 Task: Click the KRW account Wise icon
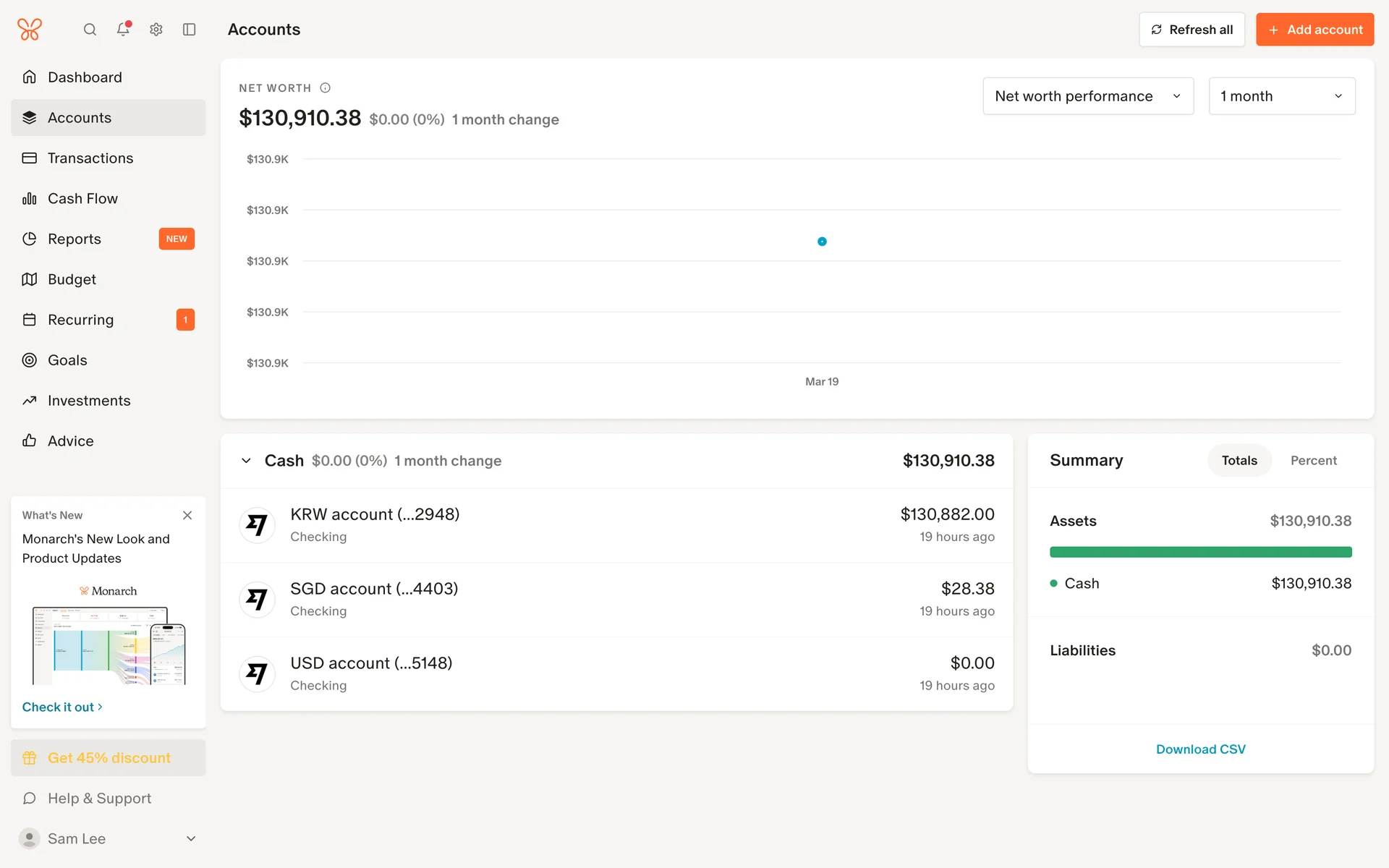(257, 525)
